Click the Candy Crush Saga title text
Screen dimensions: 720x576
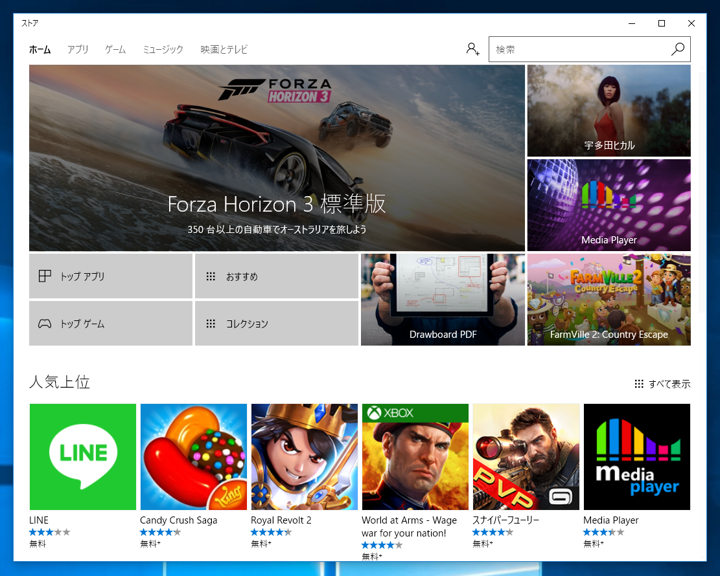(x=179, y=520)
